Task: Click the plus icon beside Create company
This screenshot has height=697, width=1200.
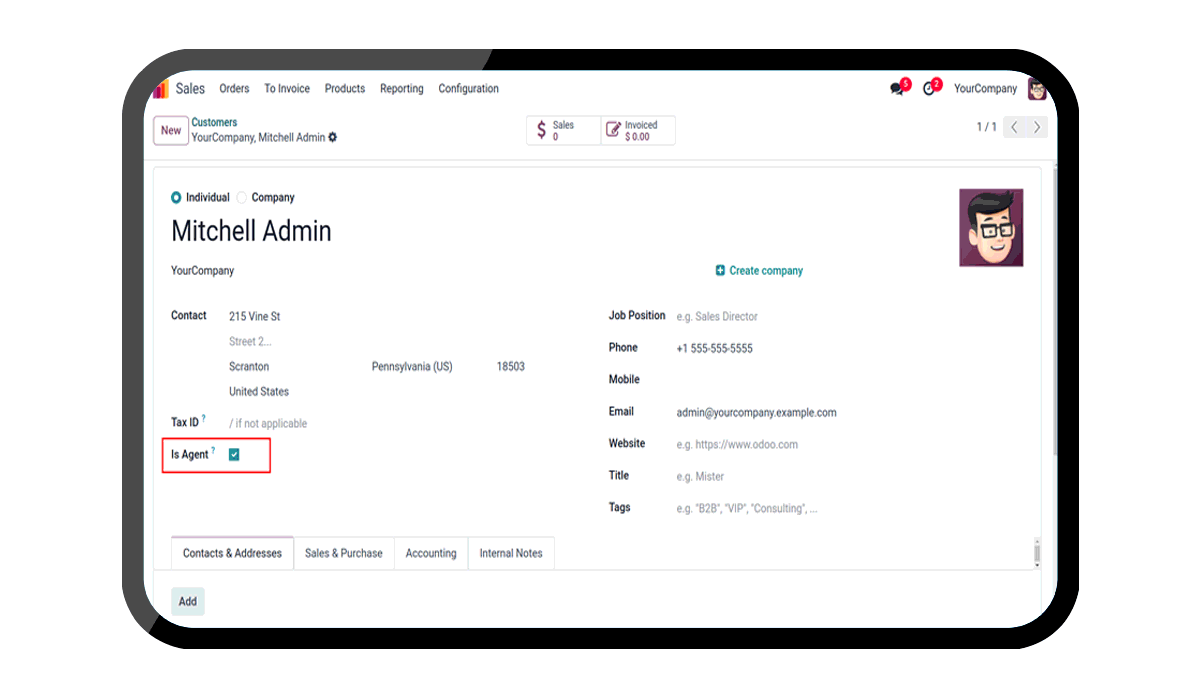Action: 720,271
